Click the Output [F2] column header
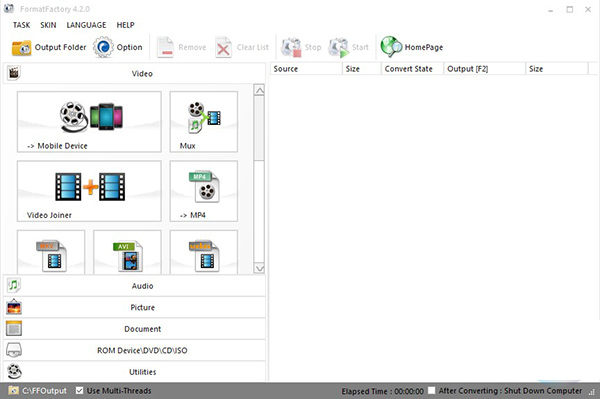 pos(485,69)
